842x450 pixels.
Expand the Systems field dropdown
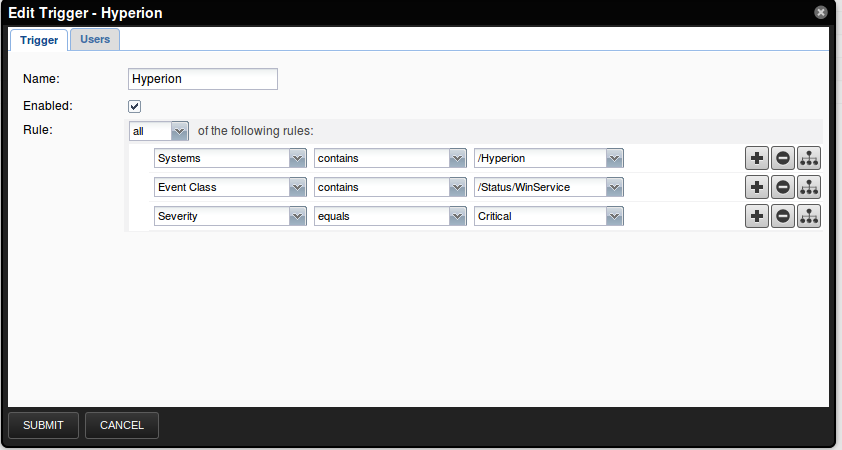tap(297, 158)
